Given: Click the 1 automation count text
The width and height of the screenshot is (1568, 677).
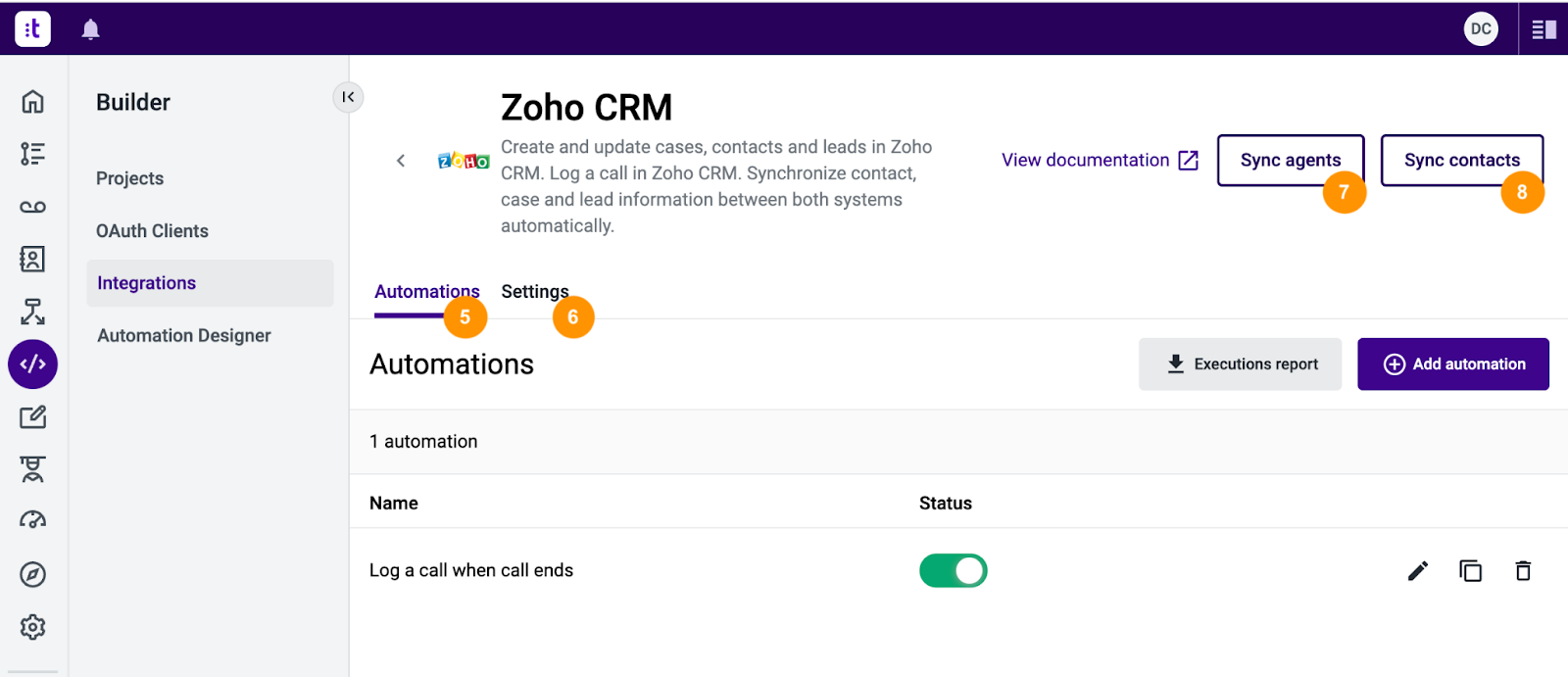Looking at the screenshot, I should tap(423, 442).
